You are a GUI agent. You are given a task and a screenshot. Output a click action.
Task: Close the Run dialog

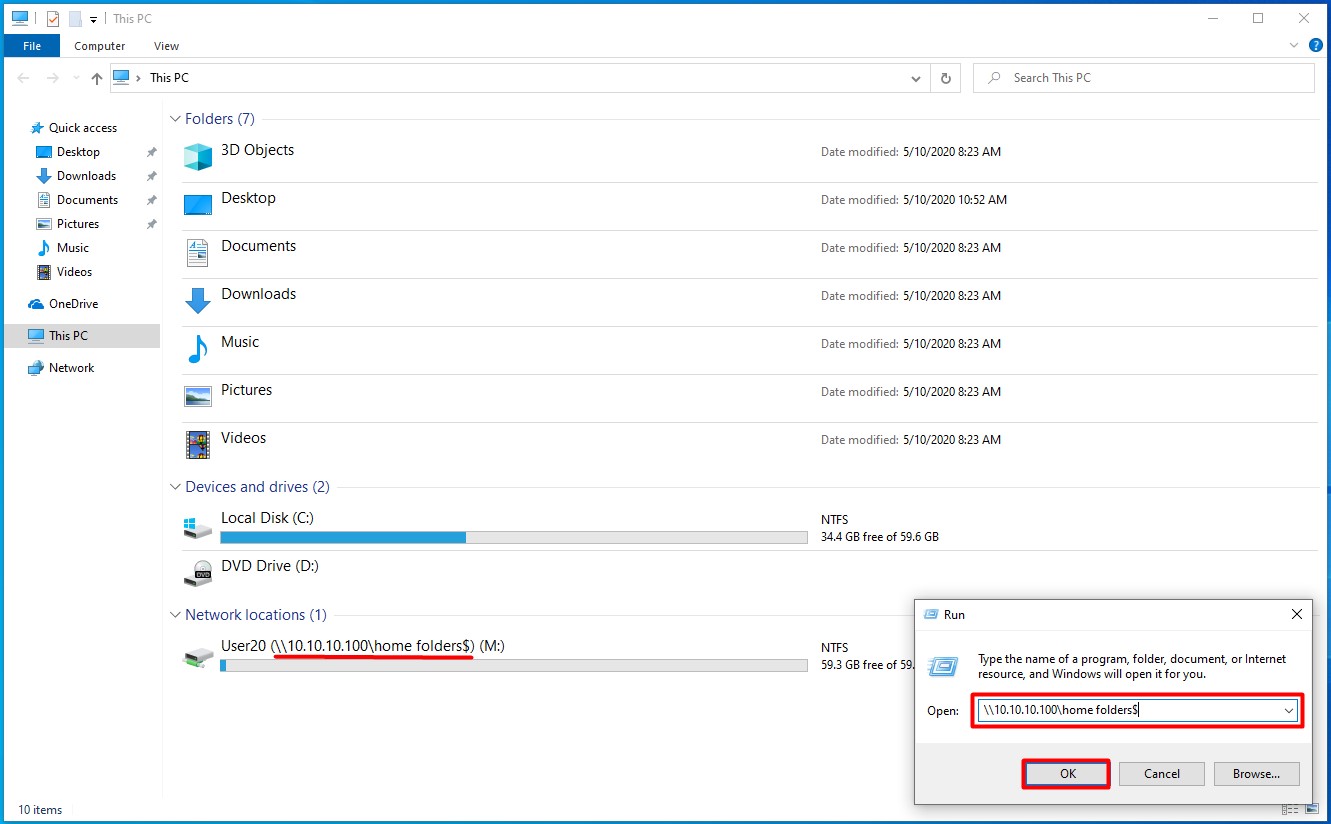1296,614
